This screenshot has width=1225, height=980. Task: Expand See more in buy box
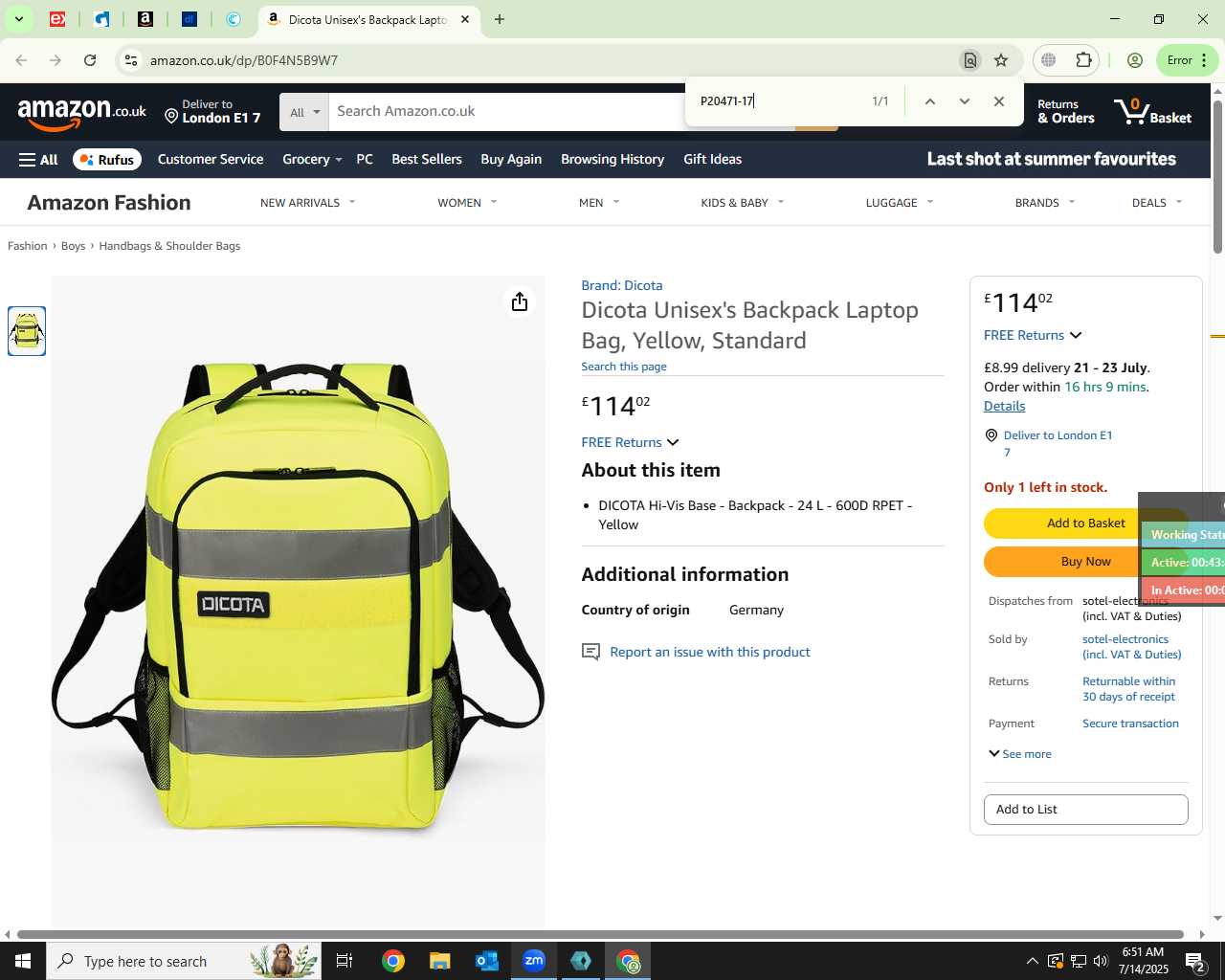click(1020, 754)
